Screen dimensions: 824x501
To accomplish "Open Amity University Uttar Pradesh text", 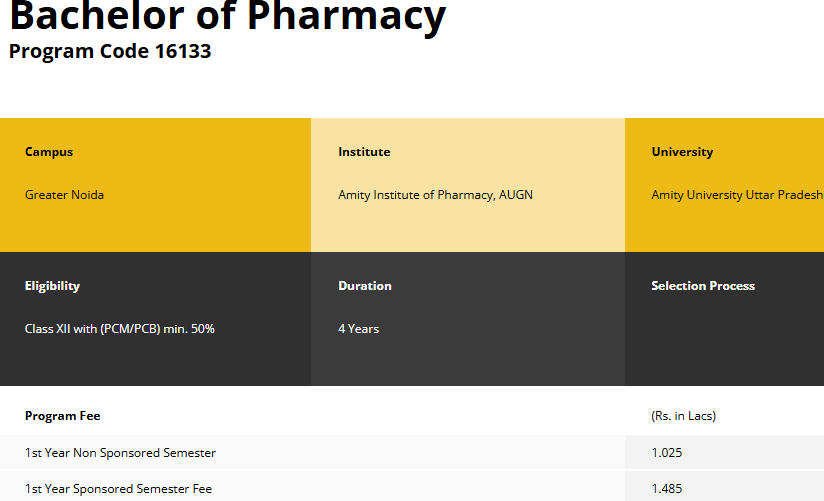I will pos(737,195).
